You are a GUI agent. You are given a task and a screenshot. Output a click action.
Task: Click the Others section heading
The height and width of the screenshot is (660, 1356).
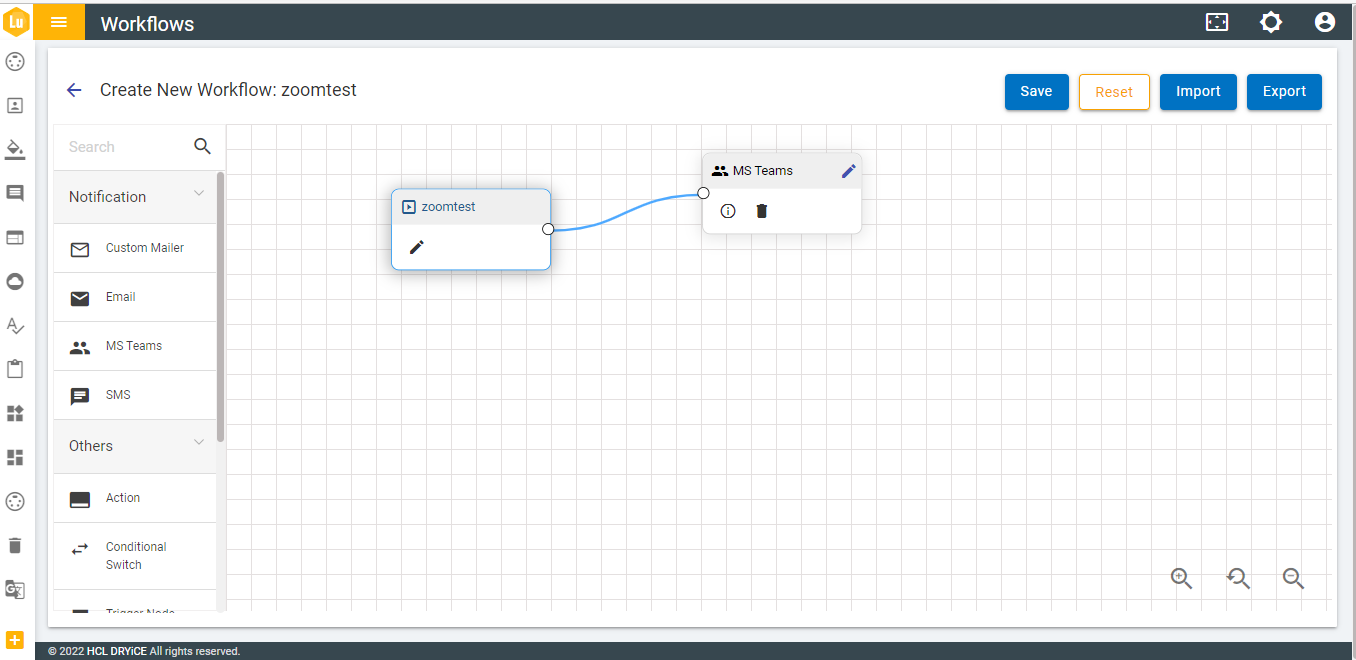(91, 446)
